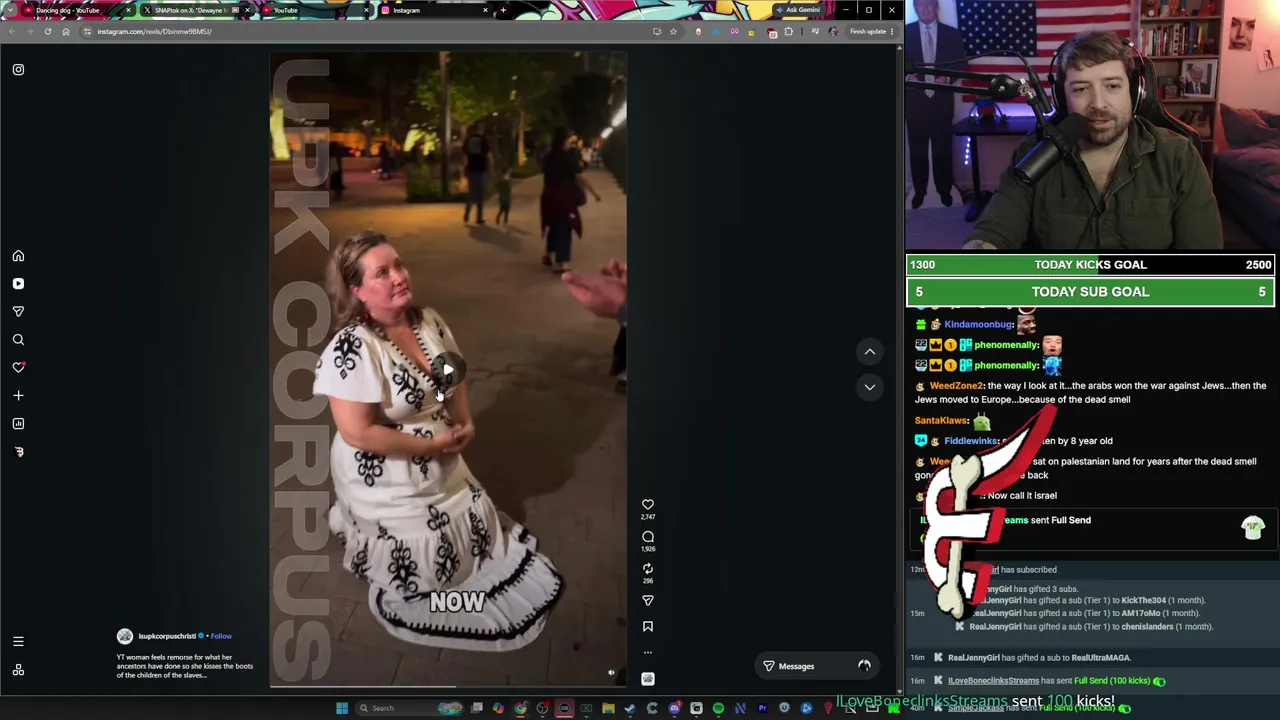Open a new browser tab
The height and width of the screenshot is (720, 1280).
point(503,10)
